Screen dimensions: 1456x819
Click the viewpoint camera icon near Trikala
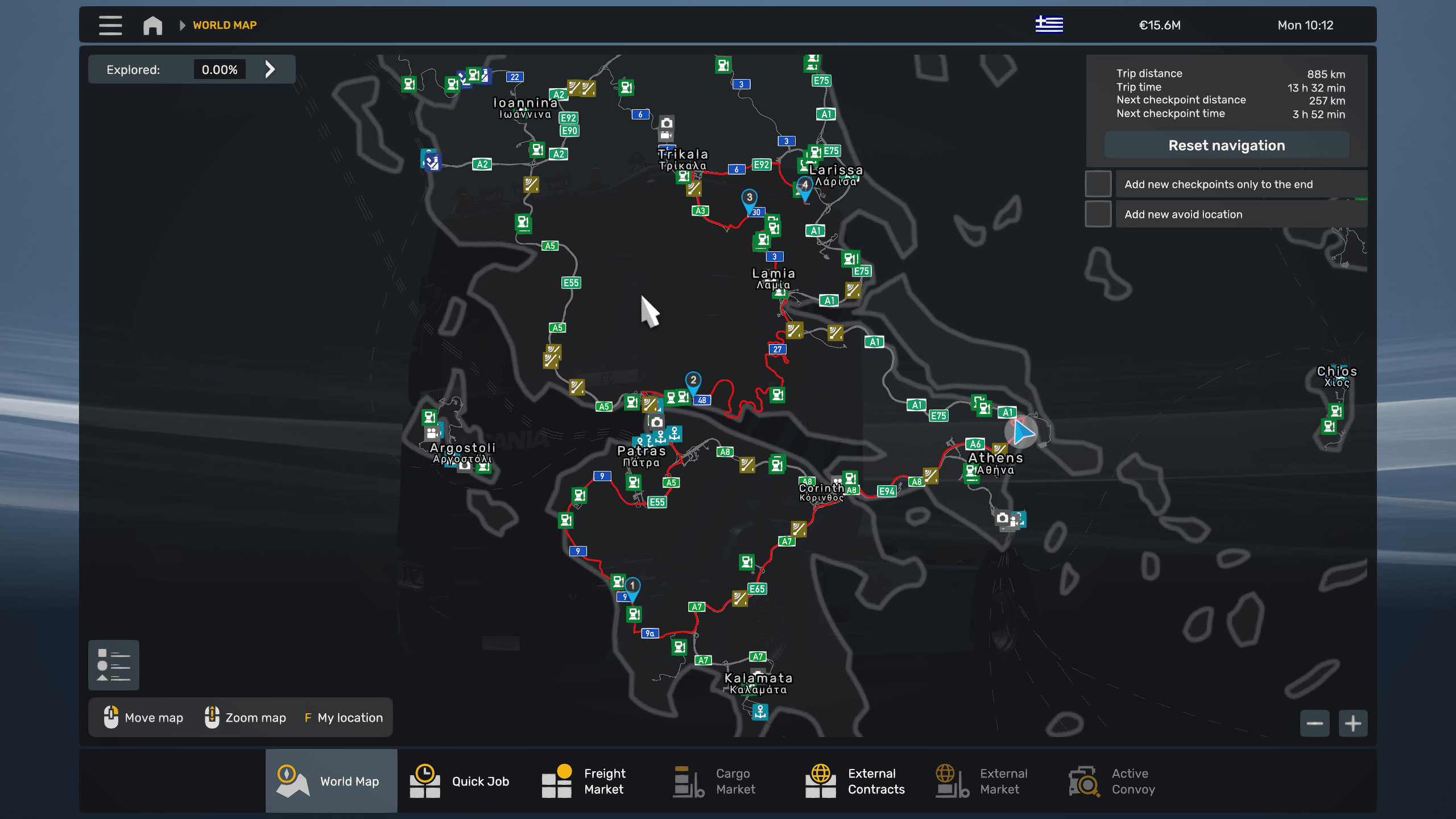click(667, 123)
